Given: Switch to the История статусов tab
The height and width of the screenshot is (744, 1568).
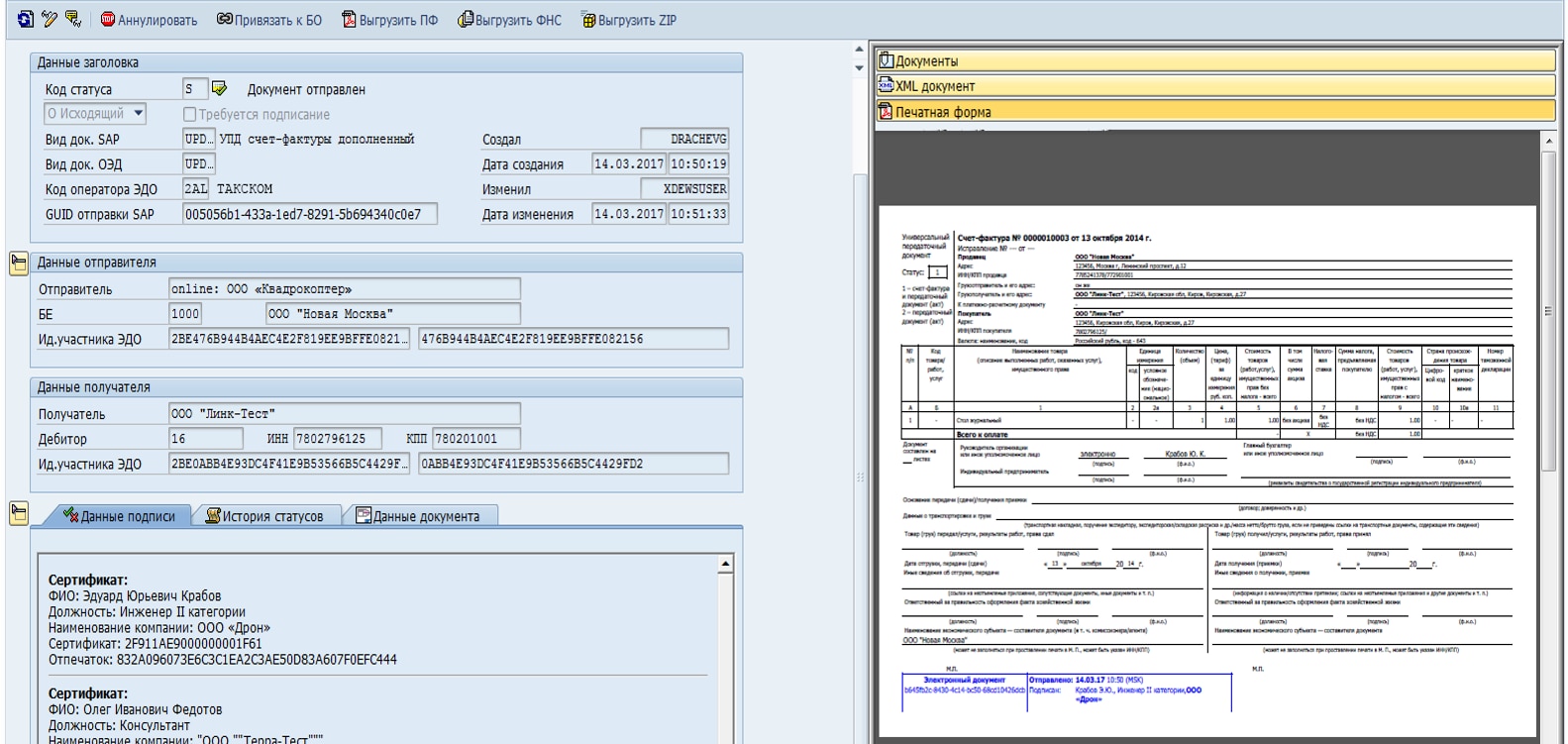Looking at the screenshot, I should 264,516.
